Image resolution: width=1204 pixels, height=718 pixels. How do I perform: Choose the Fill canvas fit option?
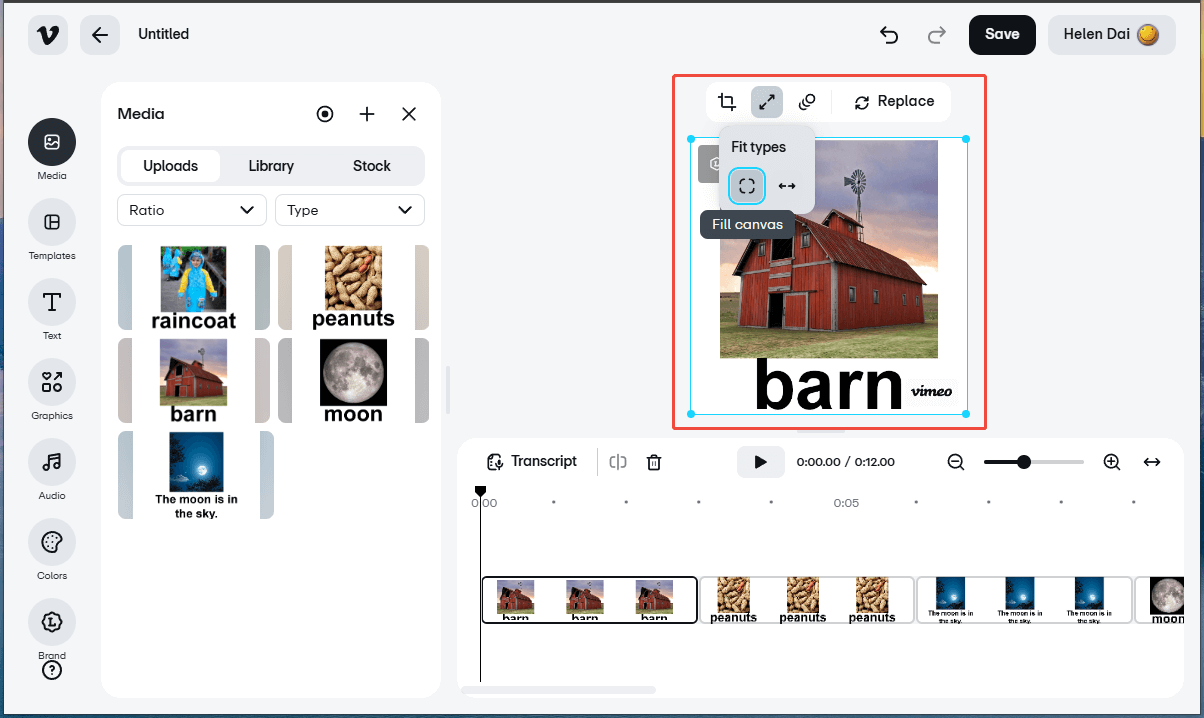pyautogui.click(x=746, y=185)
